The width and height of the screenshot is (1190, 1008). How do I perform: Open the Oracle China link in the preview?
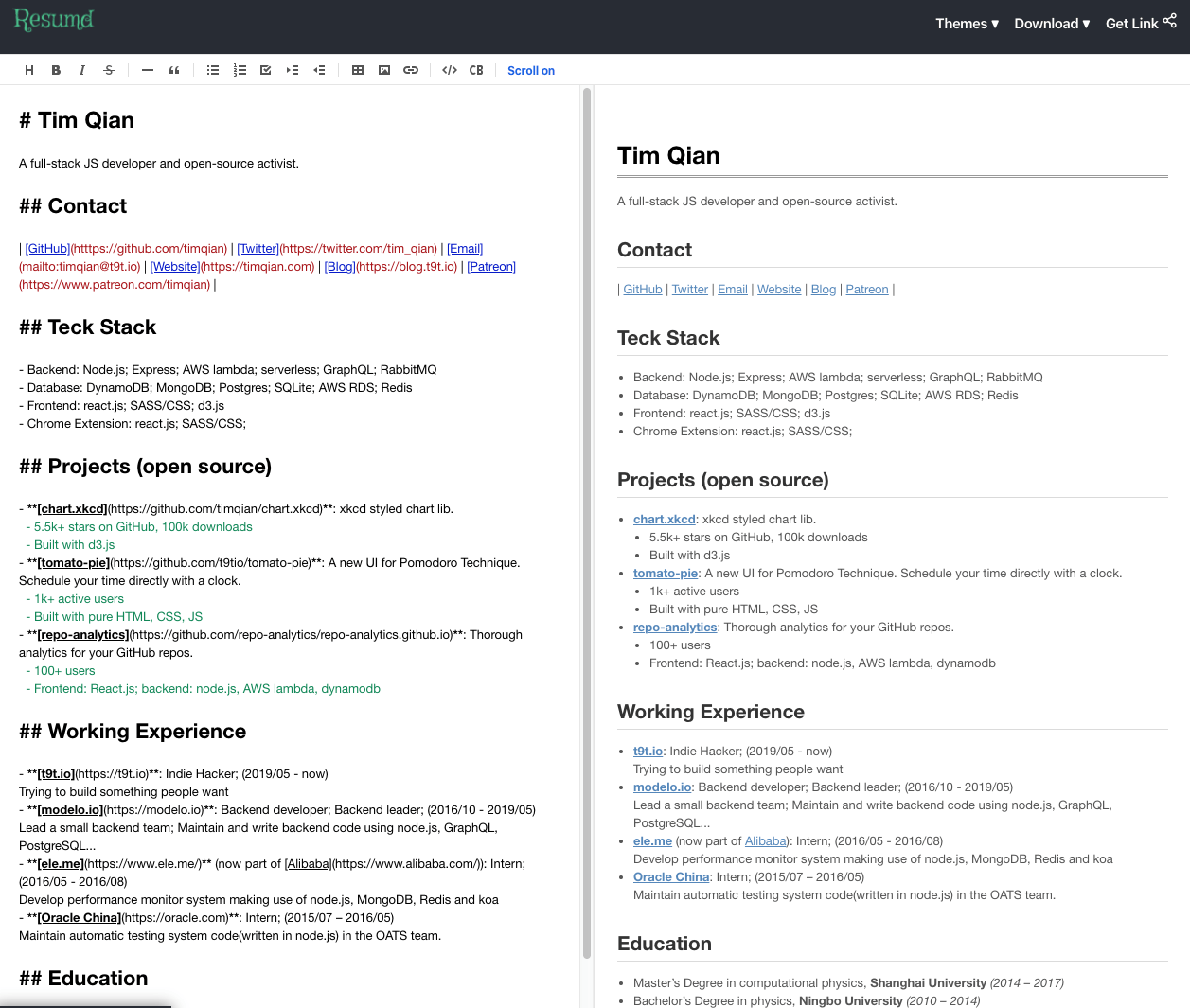click(671, 877)
